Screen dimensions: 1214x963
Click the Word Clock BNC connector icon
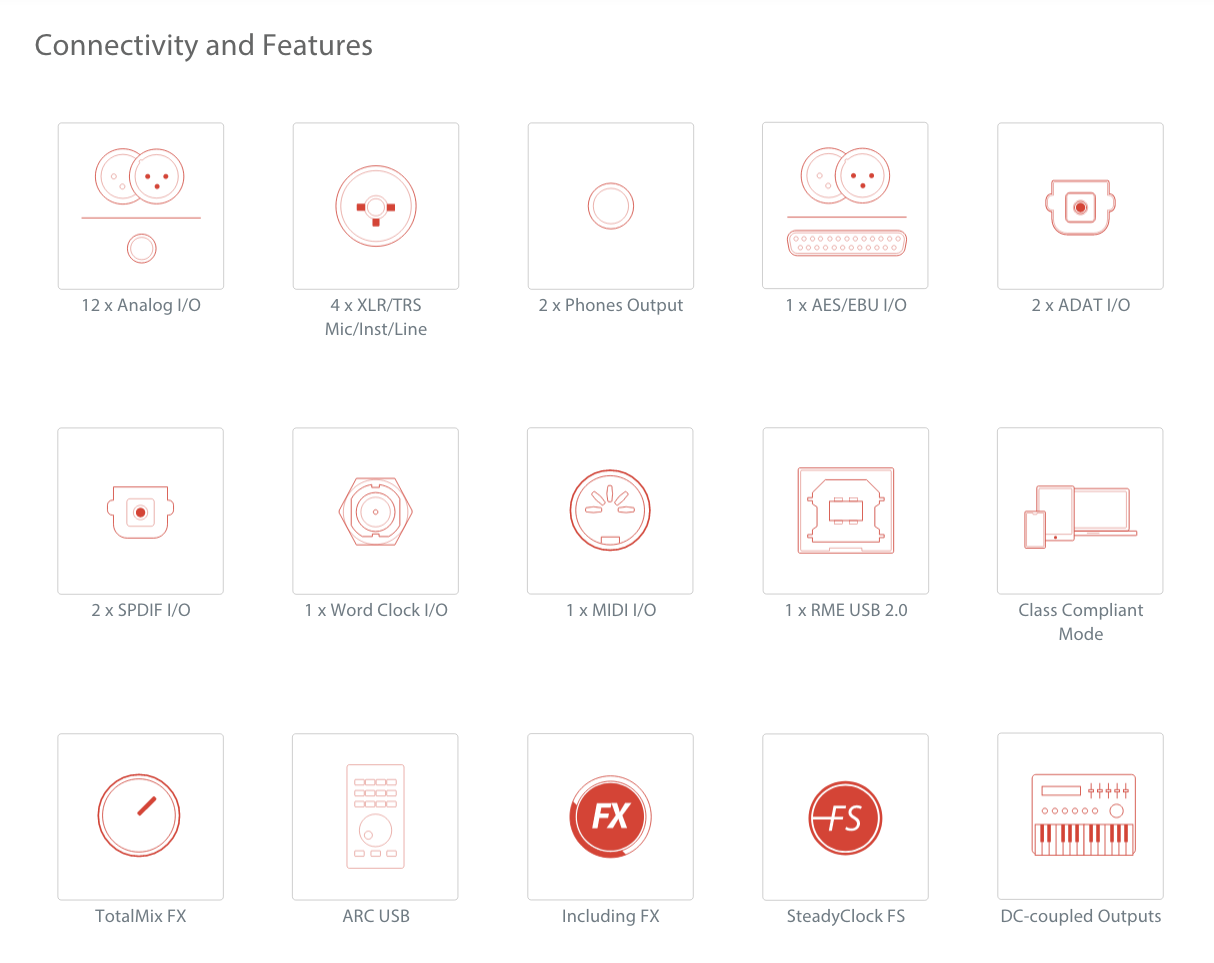376,511
